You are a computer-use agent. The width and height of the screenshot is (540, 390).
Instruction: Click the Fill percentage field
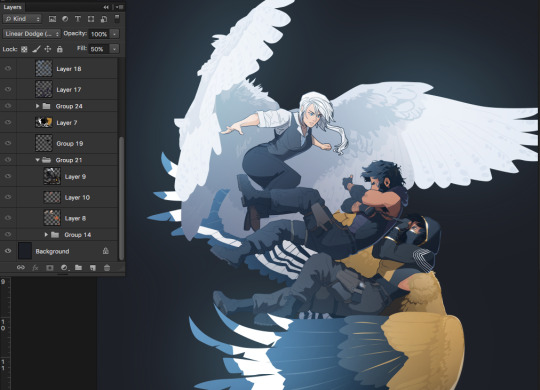[99, 49]
